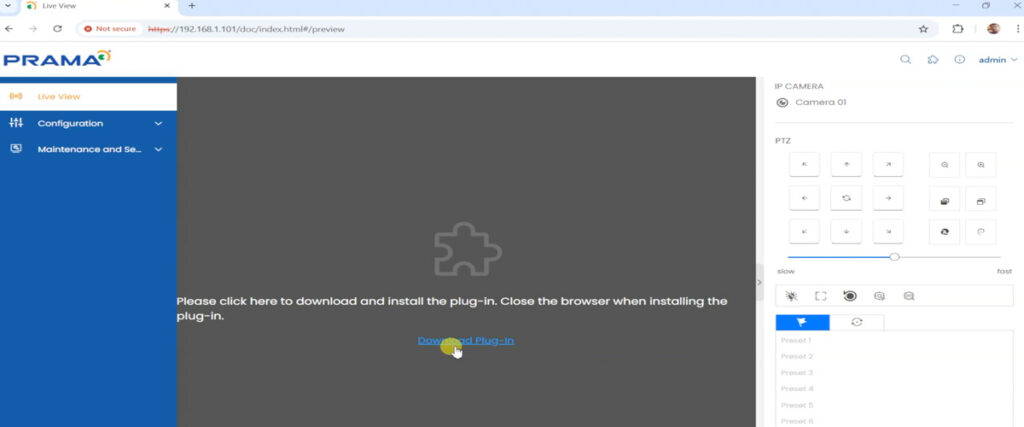Click the PTZ tilt up arrow
This screenshot has height=427, width=1024.
click(846, 165)
